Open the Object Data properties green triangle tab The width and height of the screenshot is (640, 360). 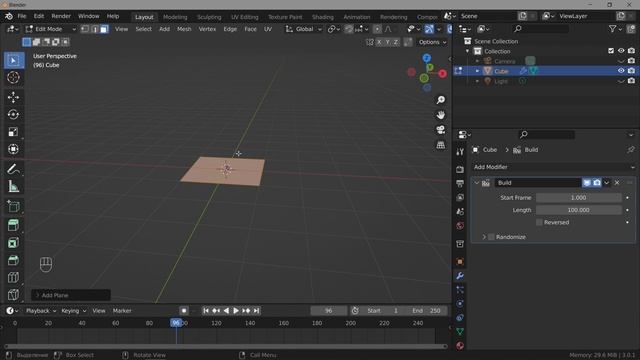460,331
